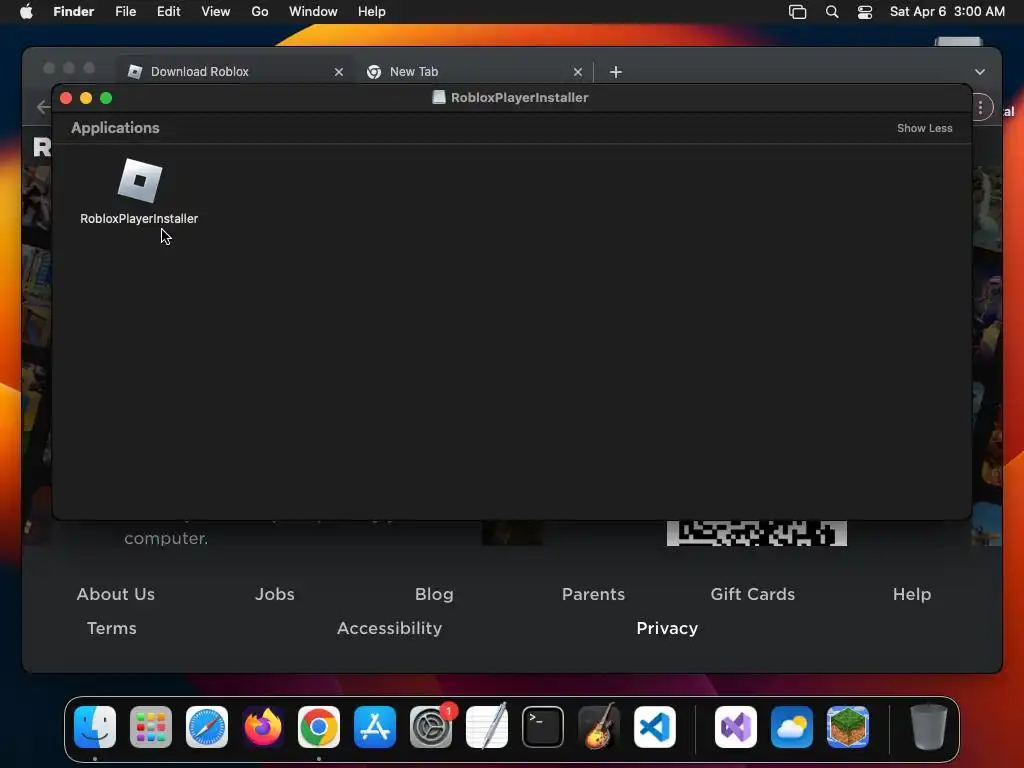Image resolution: width=1024 pixels, height=768 pixels.
Task: Open Accessibility link in Roblox footer
Action: point(389,628)
